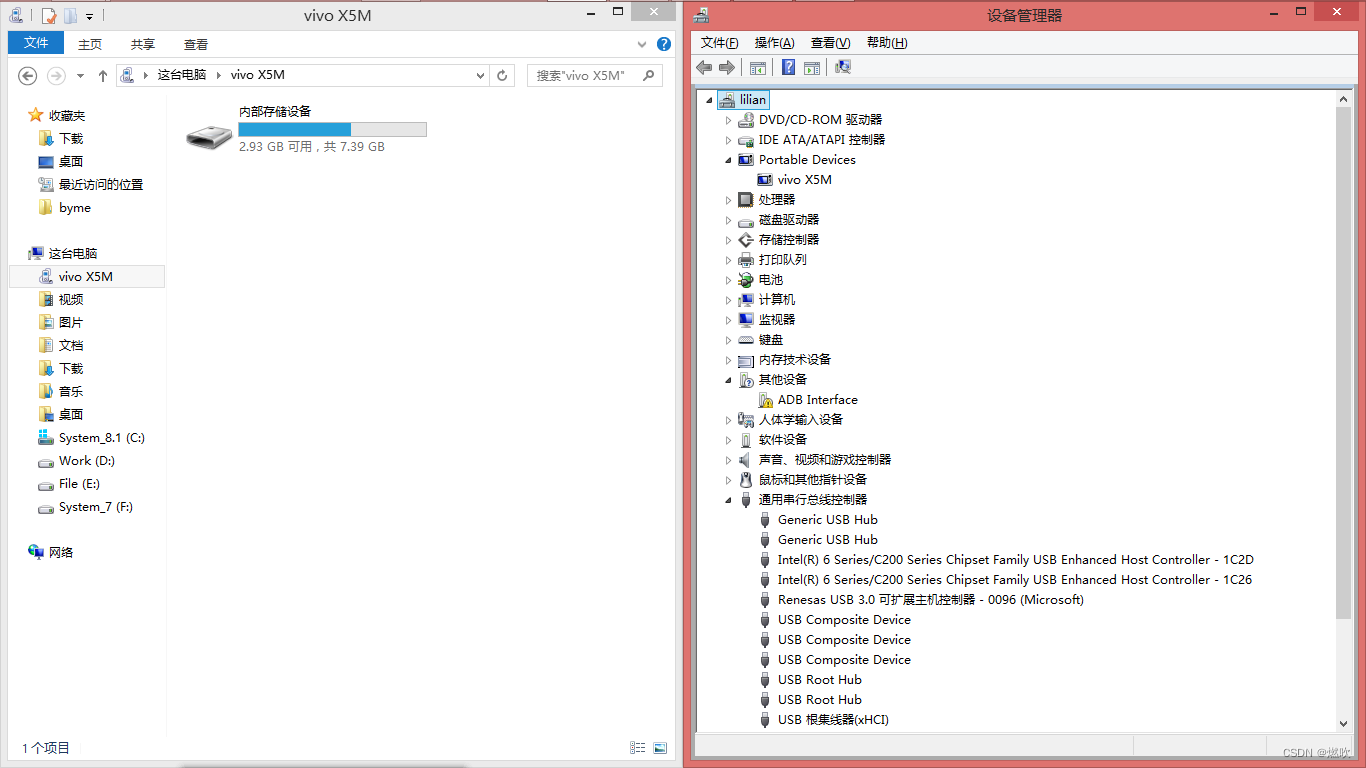Select 下载 under 收藏夹 in sidebar

tap(71, 139)
